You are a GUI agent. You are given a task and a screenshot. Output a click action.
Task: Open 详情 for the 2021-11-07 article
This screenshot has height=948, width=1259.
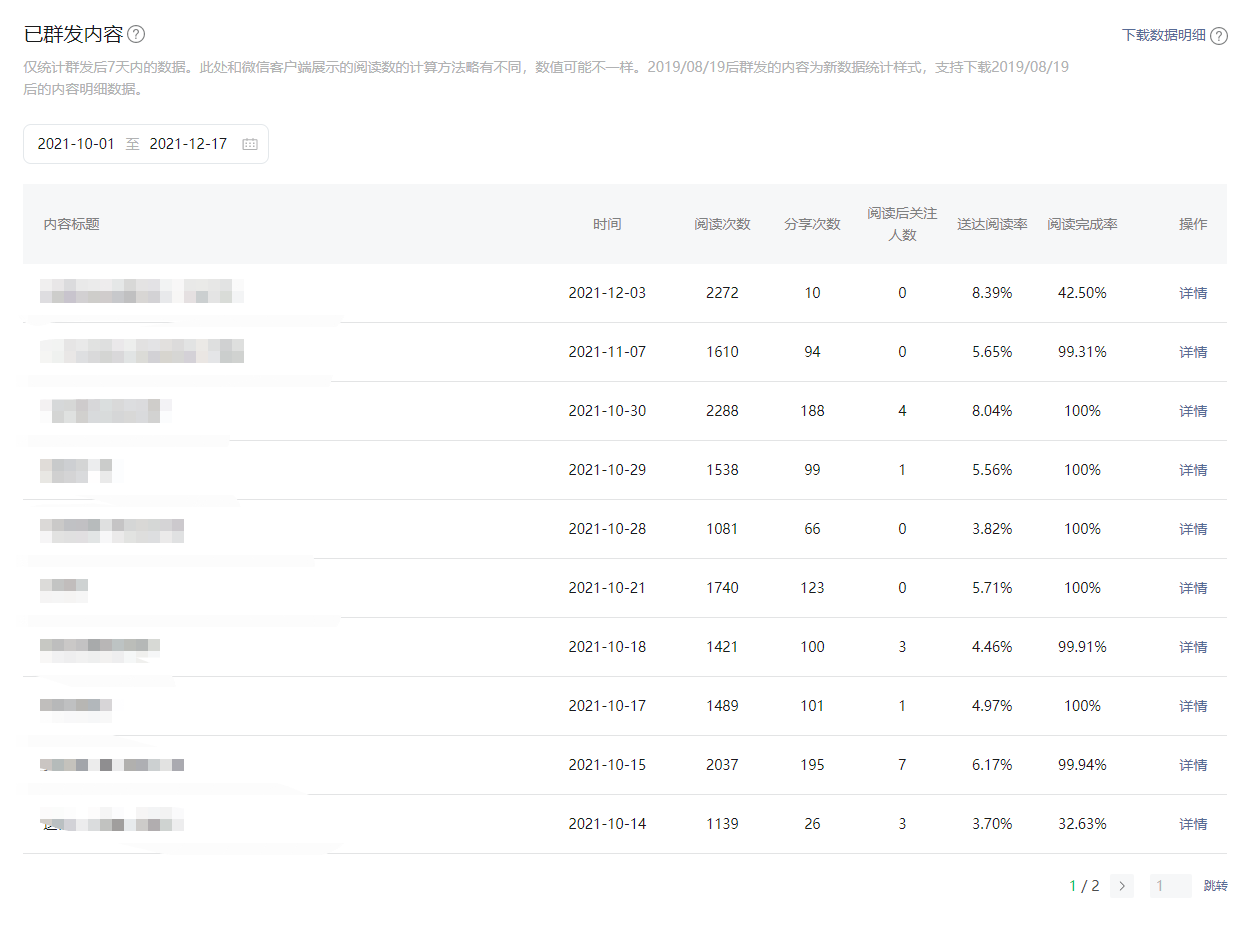click(x=1193, y=352)
